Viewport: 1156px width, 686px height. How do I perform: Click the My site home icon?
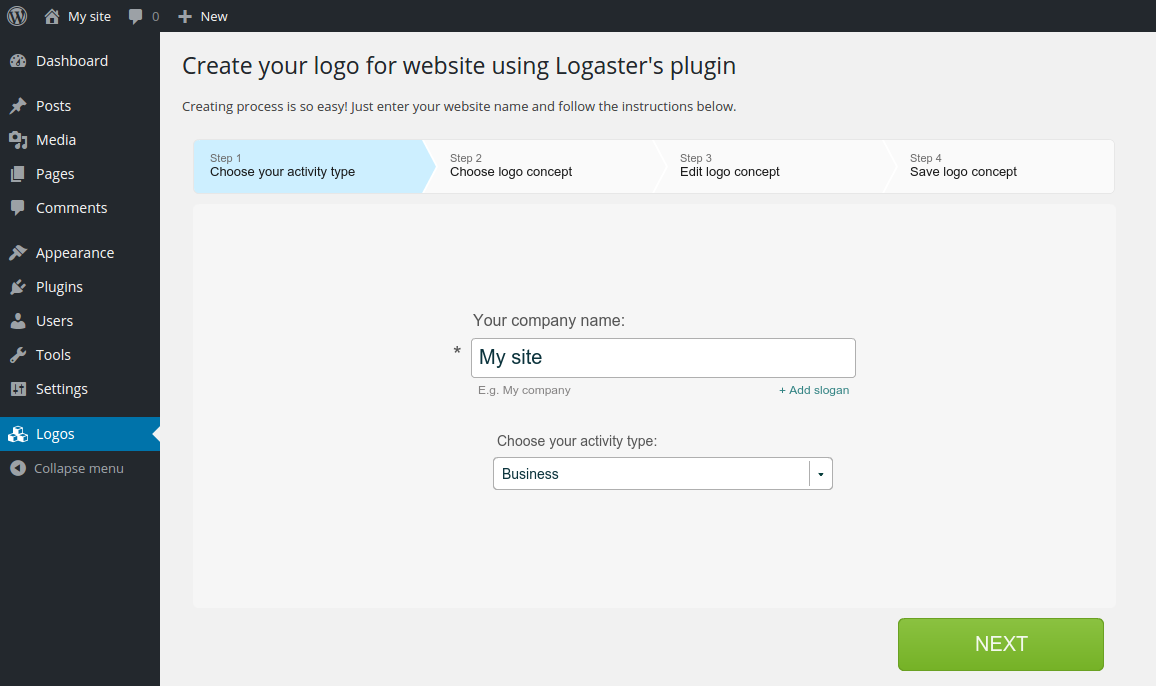click(x=52, y=16)
